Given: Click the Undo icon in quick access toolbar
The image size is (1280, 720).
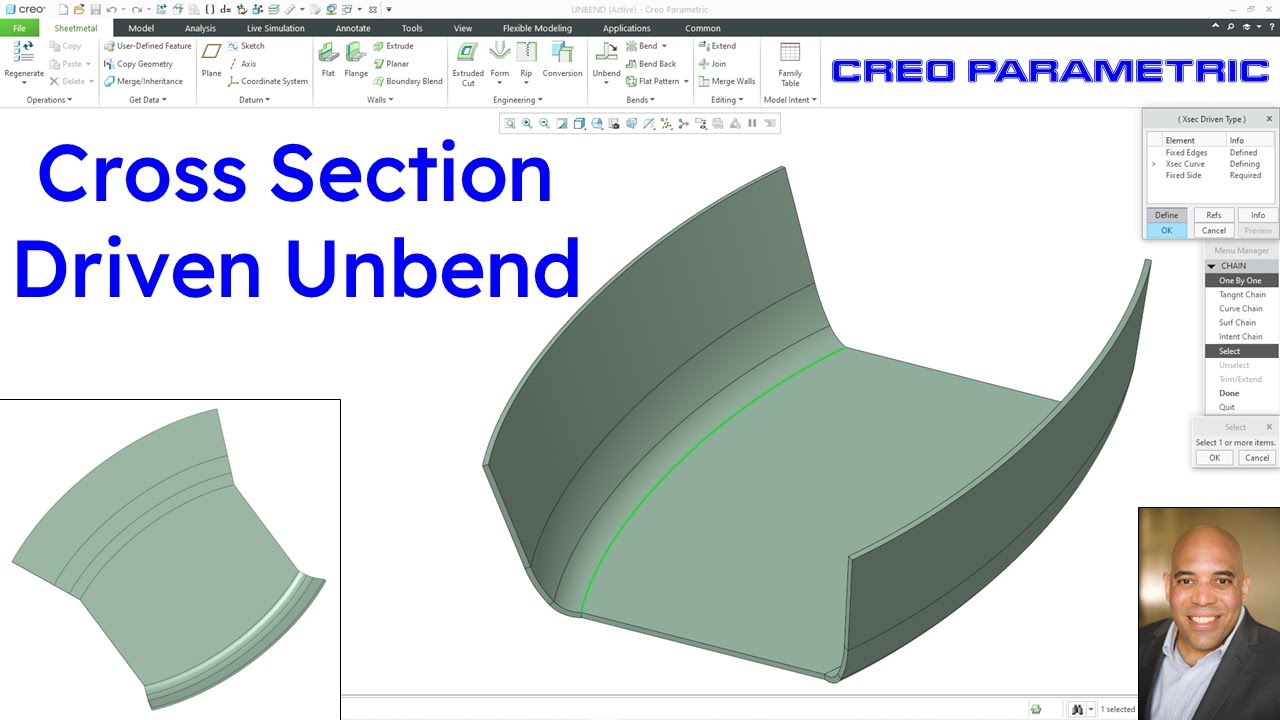Looking at the screenshot, I should [x=111, y=9].
